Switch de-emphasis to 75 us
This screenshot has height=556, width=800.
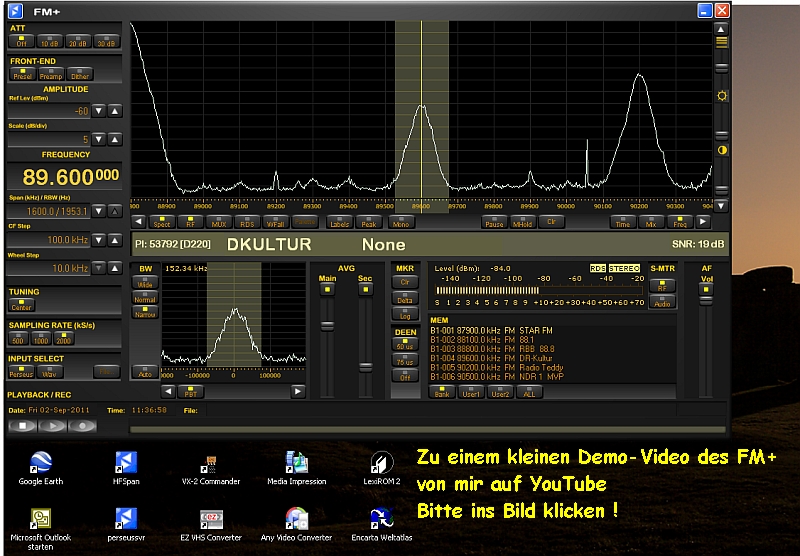coord(404,359)
